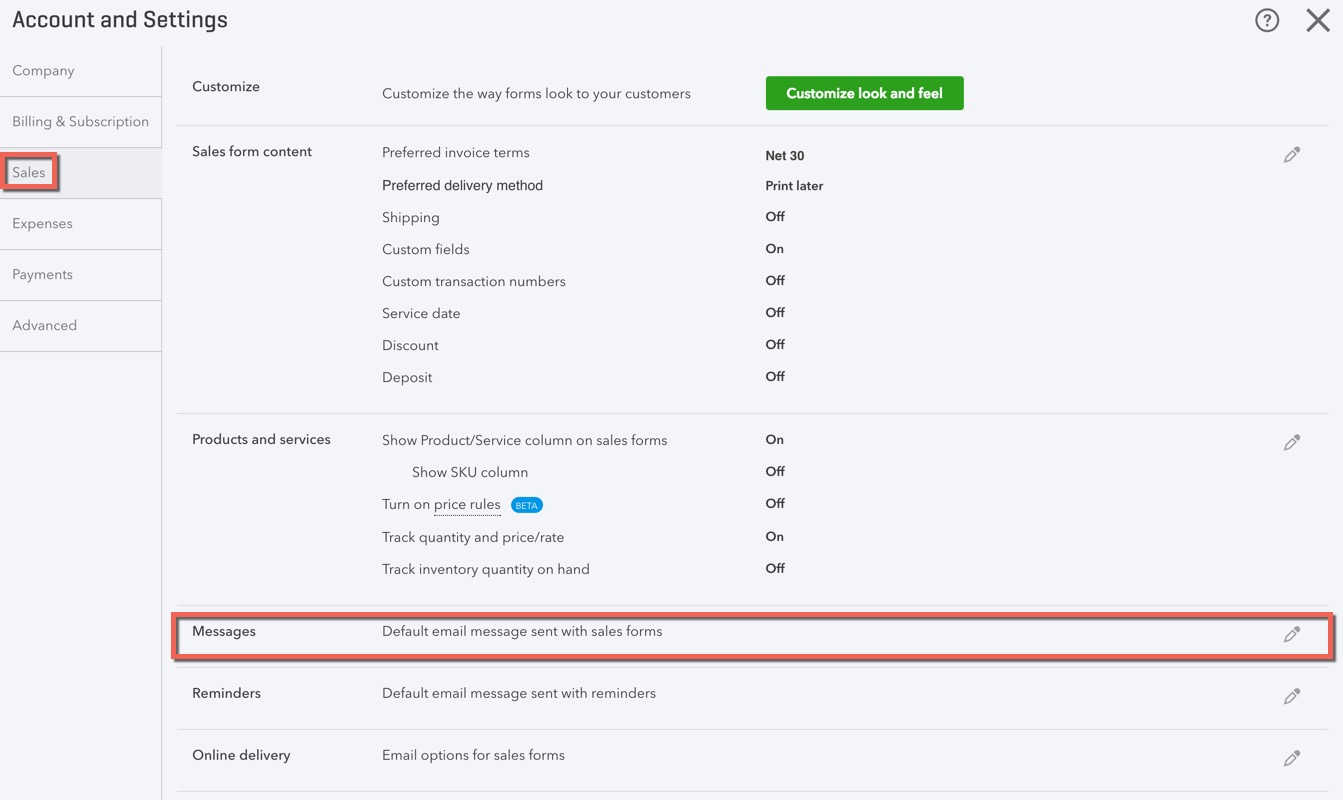Open the Messages default email row
Viewport: 1343px width, 800px height.
tap(752, 635)
